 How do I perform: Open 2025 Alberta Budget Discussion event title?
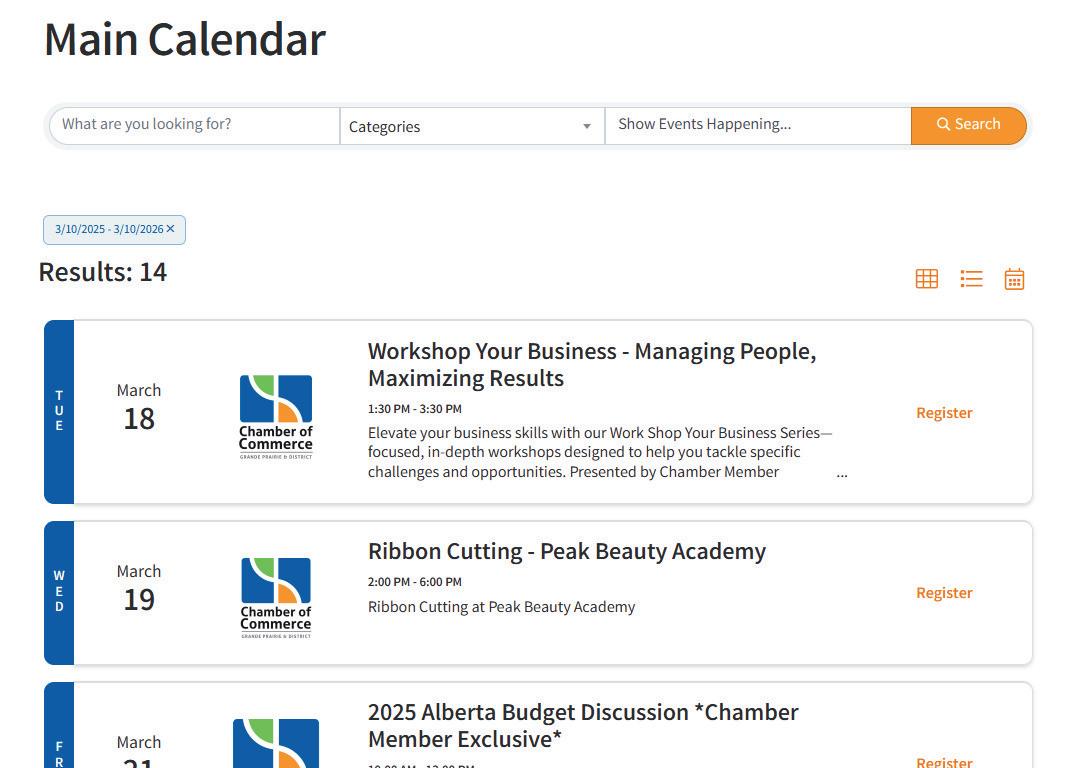[x=584, y=725]
